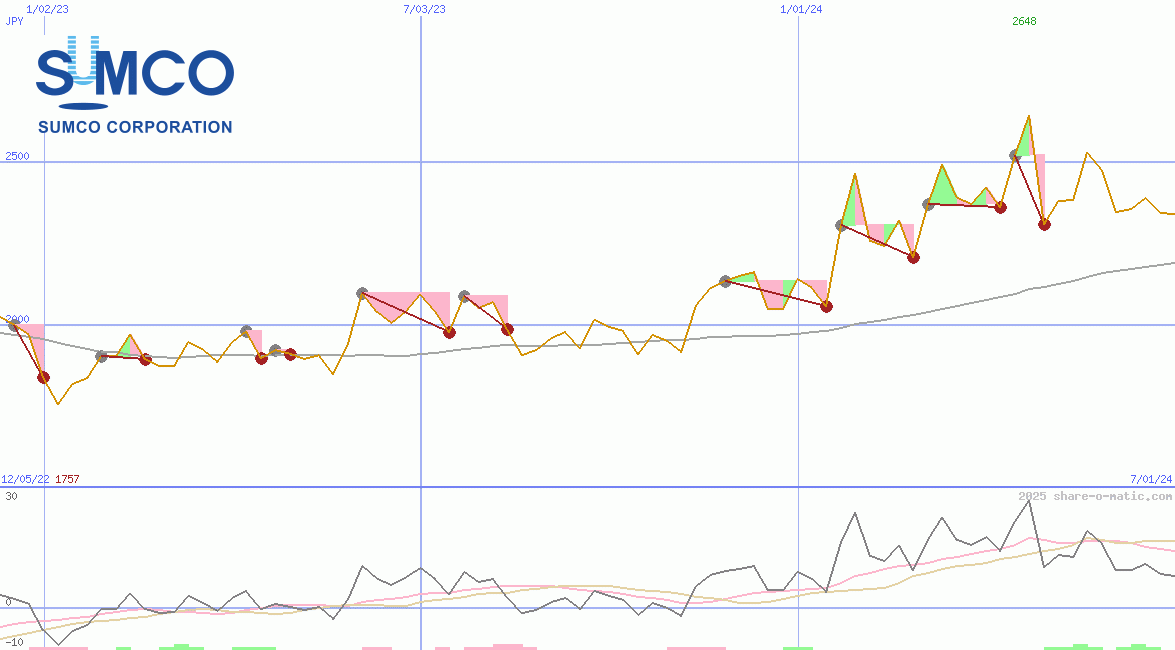1175x650 pixels.
Task: Click the JPY currency label
Action: point(14,21)
